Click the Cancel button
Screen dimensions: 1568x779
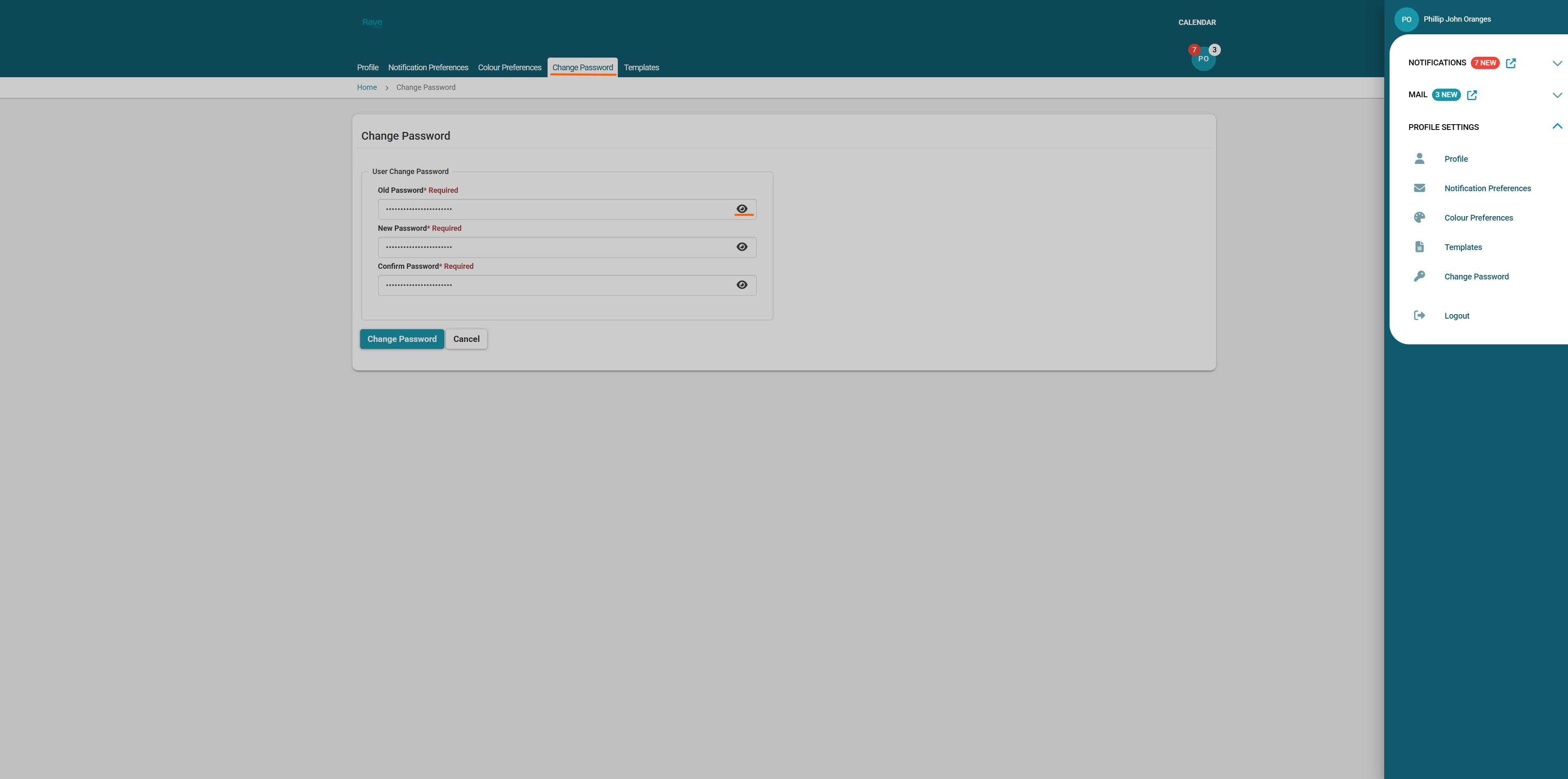point(466,339)
